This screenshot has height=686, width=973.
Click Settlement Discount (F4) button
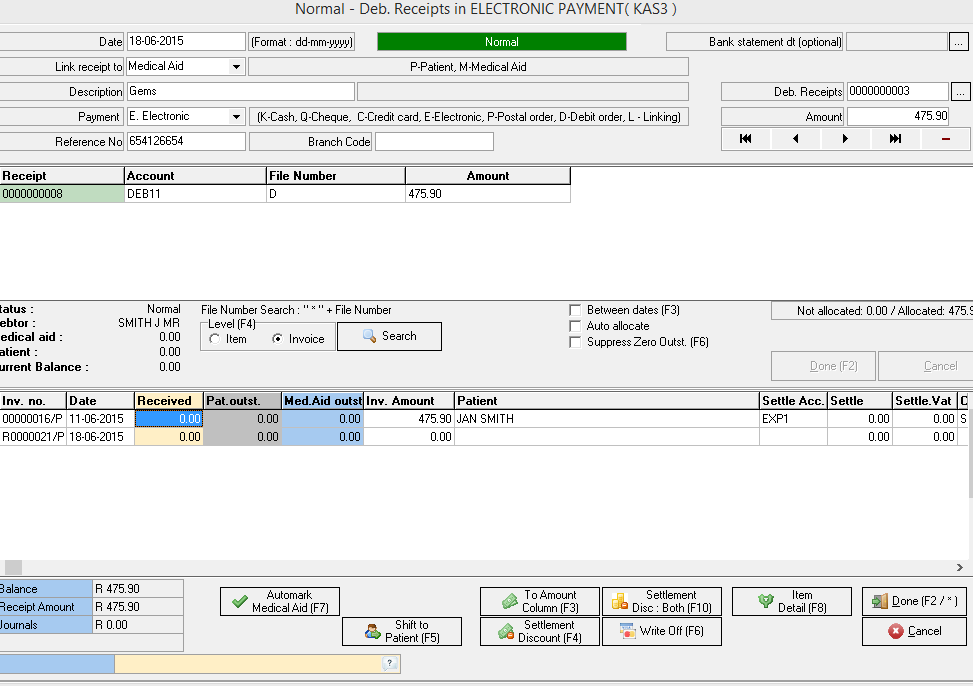(540, 631)
